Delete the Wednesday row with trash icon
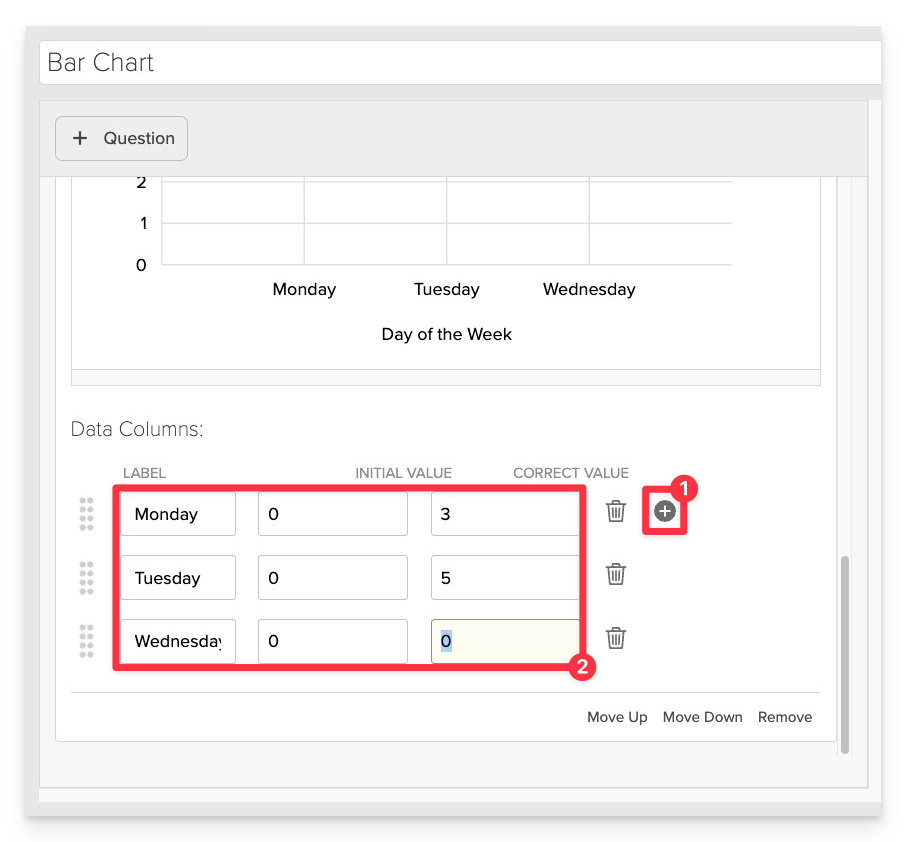Image resolution: width=907 pixels, height=842 pixels. (615, 638)
